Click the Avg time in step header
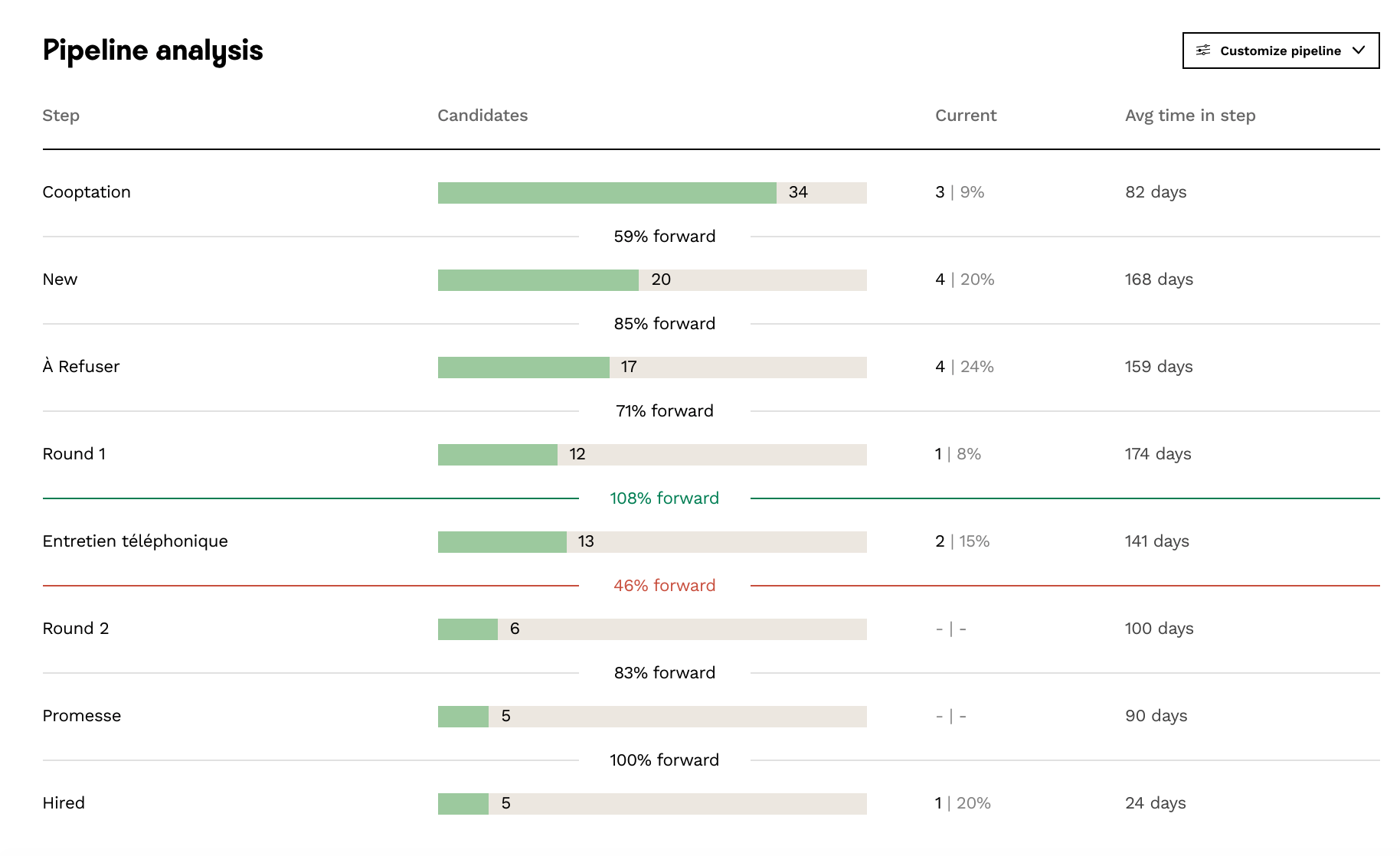The height and width of the screenshot is (856, 1400). [x=1189, y=116]
